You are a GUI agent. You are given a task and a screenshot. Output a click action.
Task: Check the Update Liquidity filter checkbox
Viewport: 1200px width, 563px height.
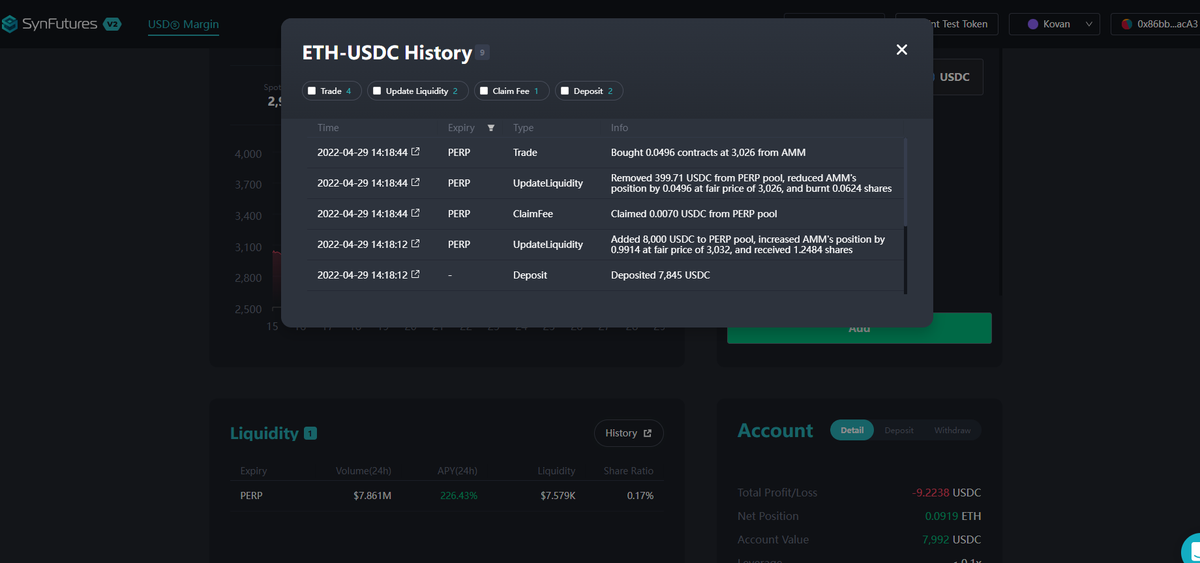377,91
